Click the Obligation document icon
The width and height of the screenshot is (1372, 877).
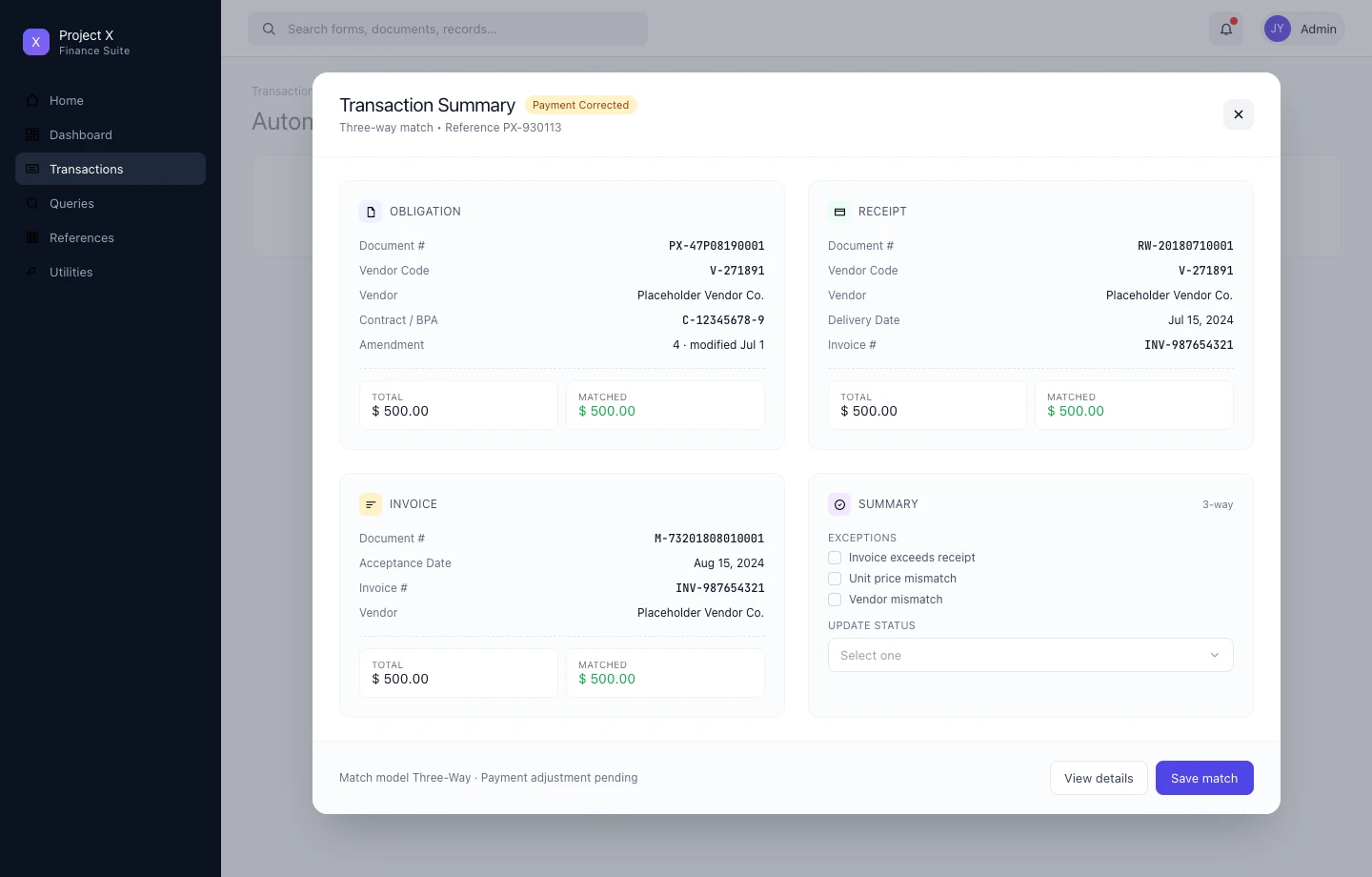click(x=371, y=212)
